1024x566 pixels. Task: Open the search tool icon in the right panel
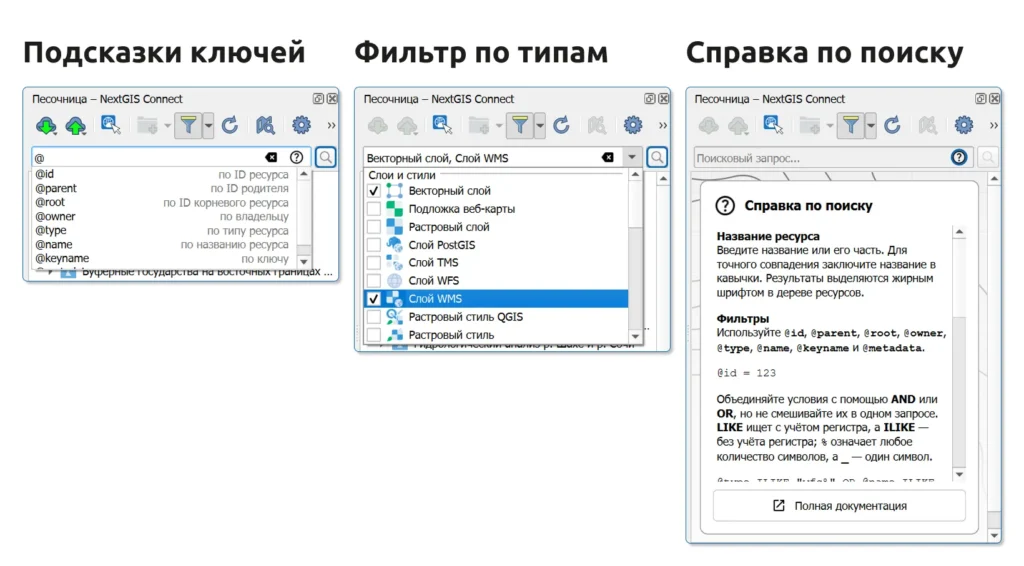click(x=773, y=125)
